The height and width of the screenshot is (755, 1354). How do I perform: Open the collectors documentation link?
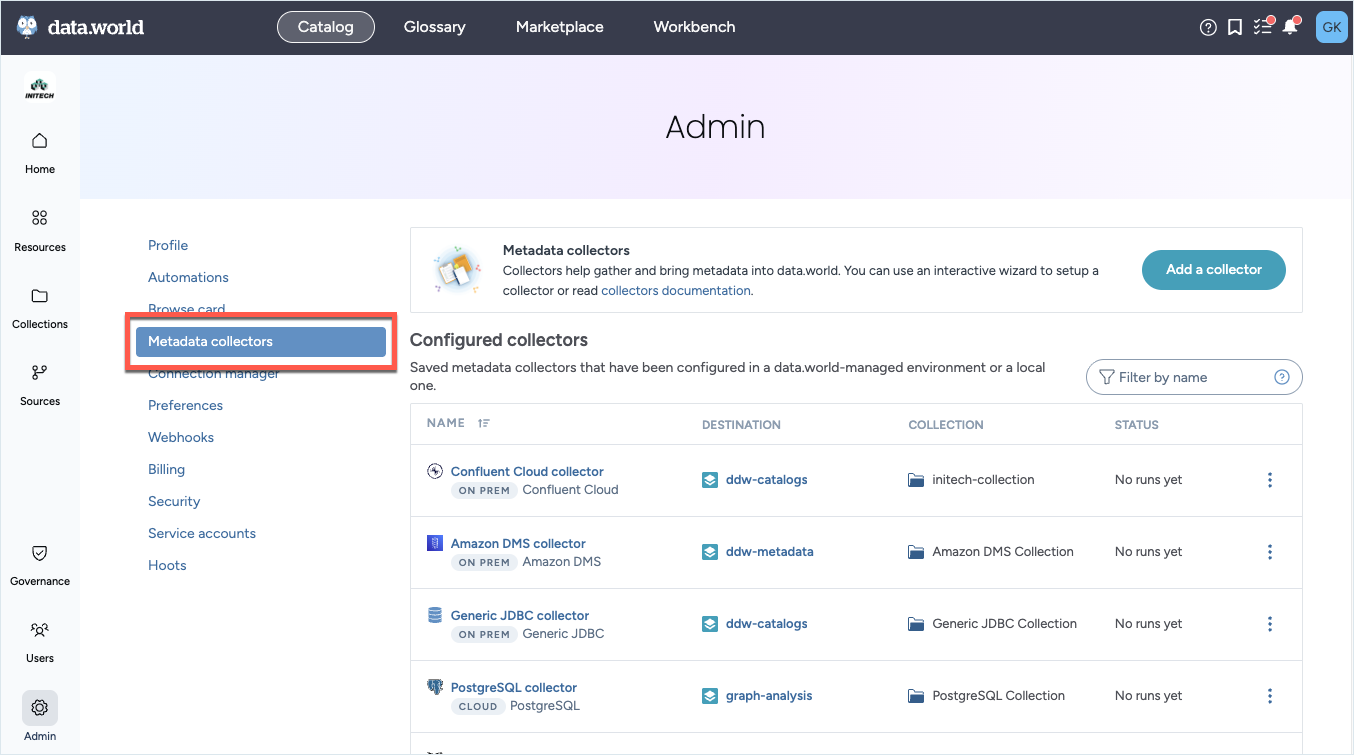click(675, 291)
